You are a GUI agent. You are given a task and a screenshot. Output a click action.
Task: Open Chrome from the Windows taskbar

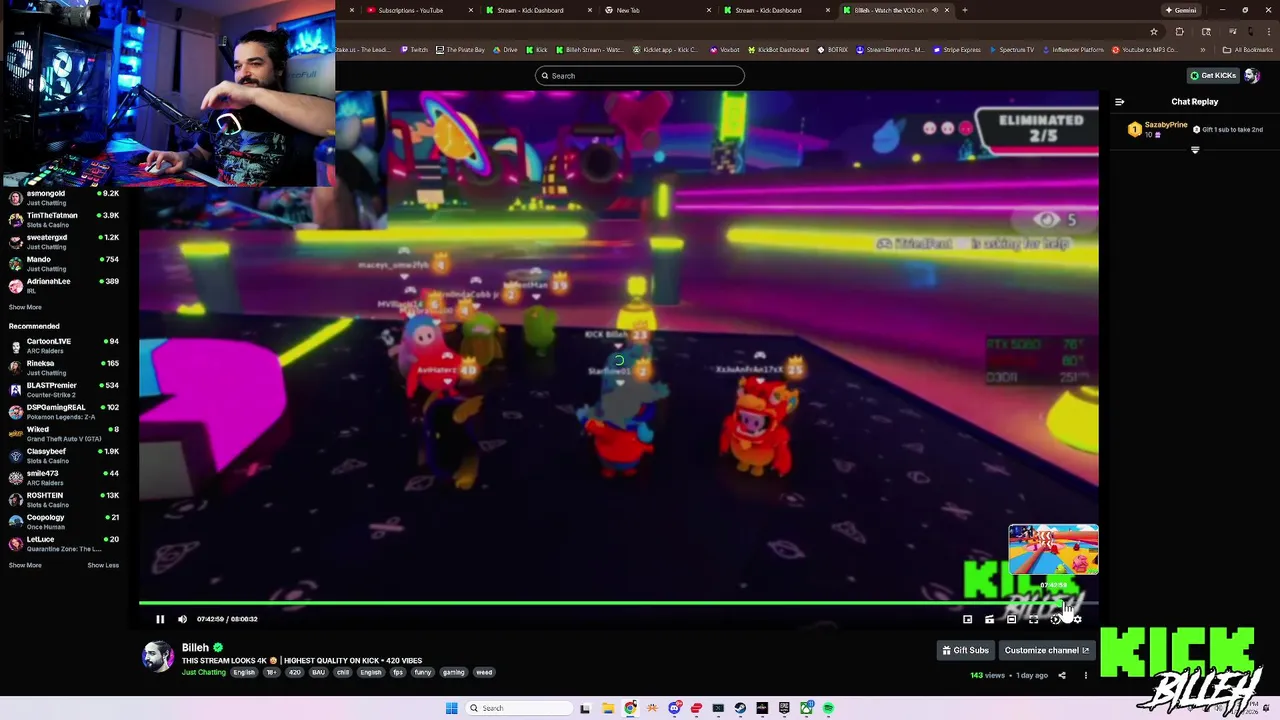[630, 708]
